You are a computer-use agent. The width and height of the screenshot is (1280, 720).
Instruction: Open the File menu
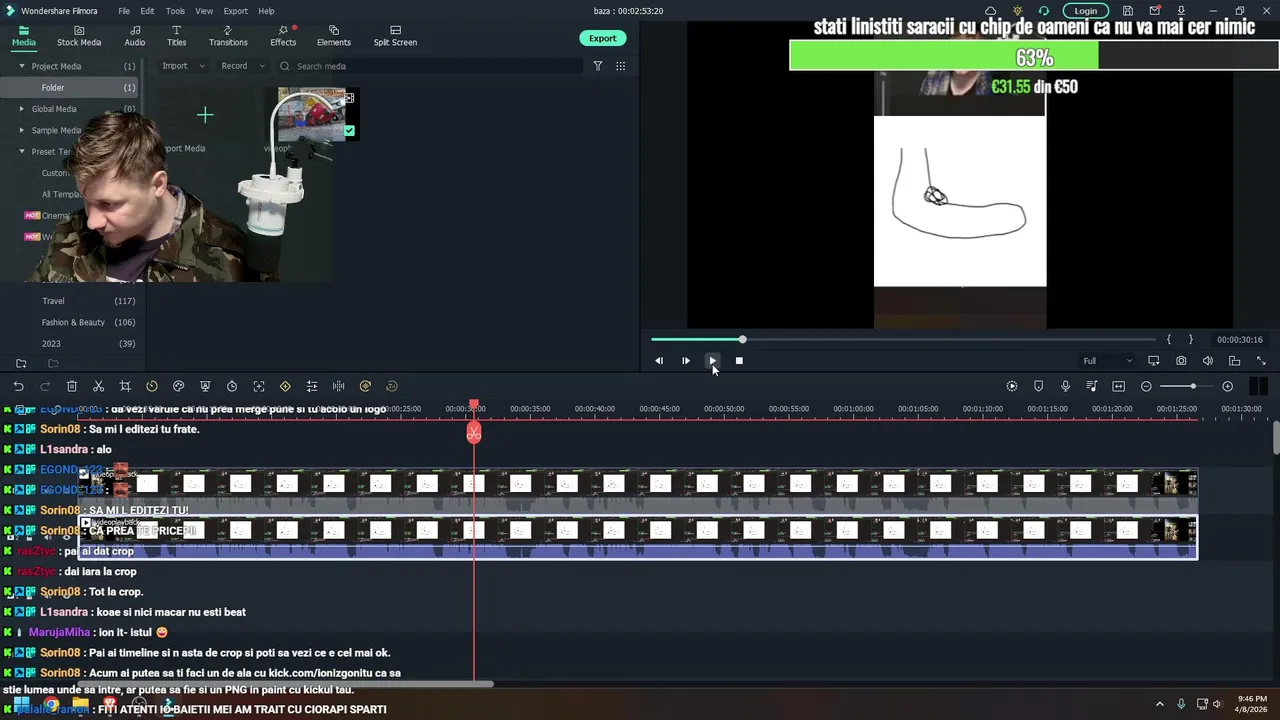click(x=124, y=11)
